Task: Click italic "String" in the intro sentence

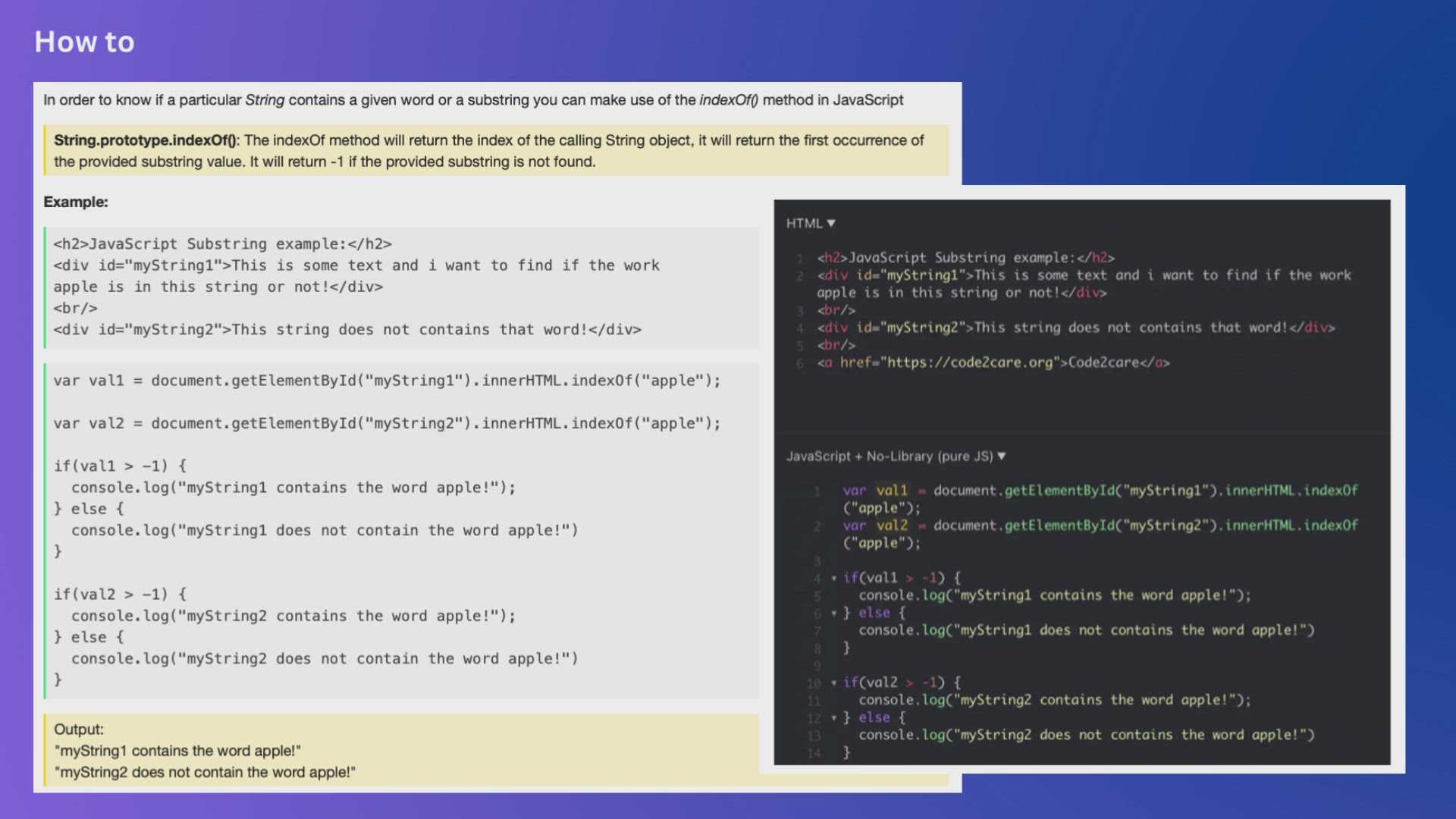Action: point(265,100)
